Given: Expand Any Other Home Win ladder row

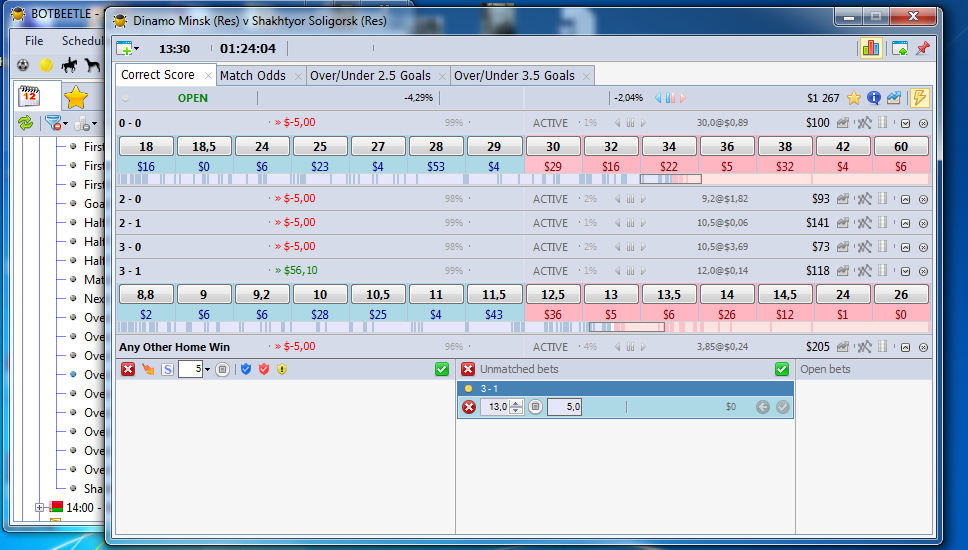Looking at the screenshot, I should (906, 348).
